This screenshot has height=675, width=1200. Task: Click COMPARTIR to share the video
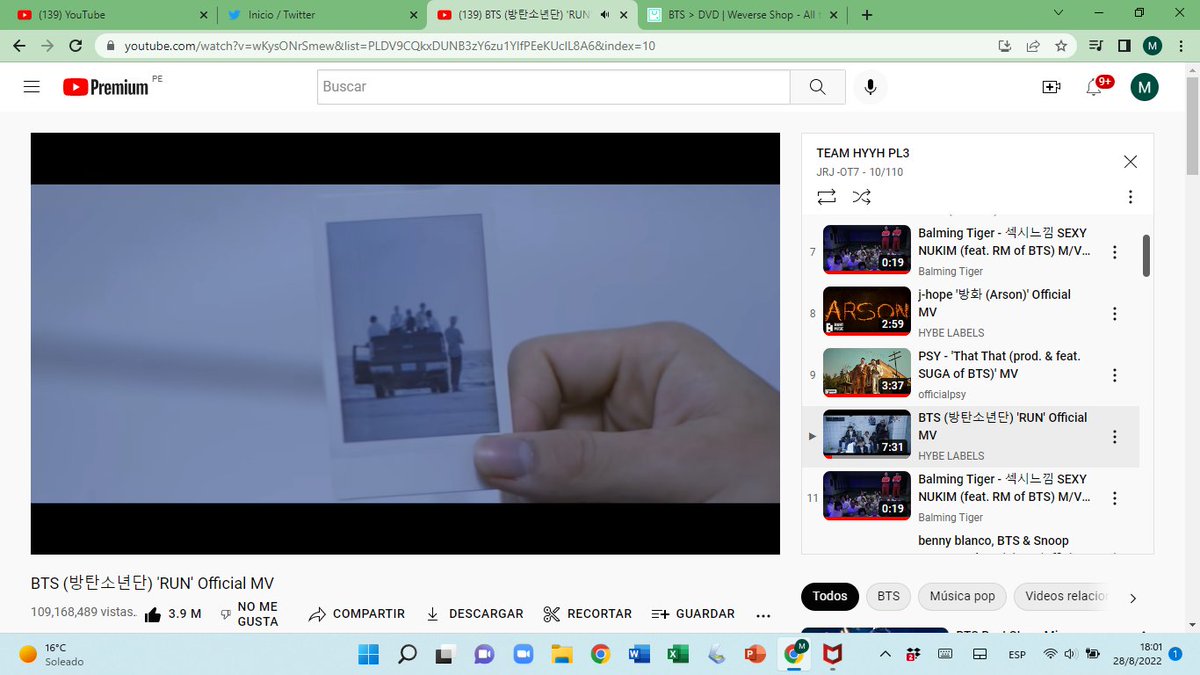[357, 614]
